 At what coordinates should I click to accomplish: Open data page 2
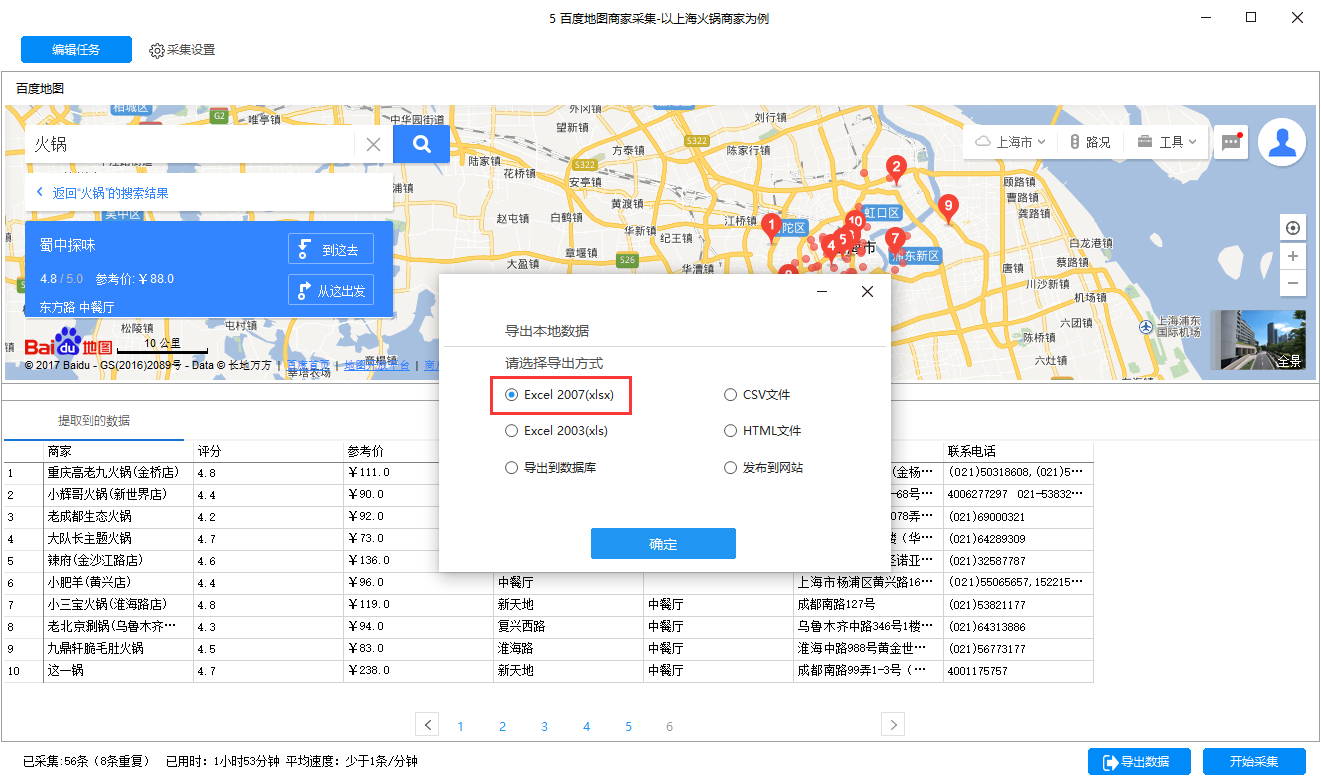pos(502,727)
